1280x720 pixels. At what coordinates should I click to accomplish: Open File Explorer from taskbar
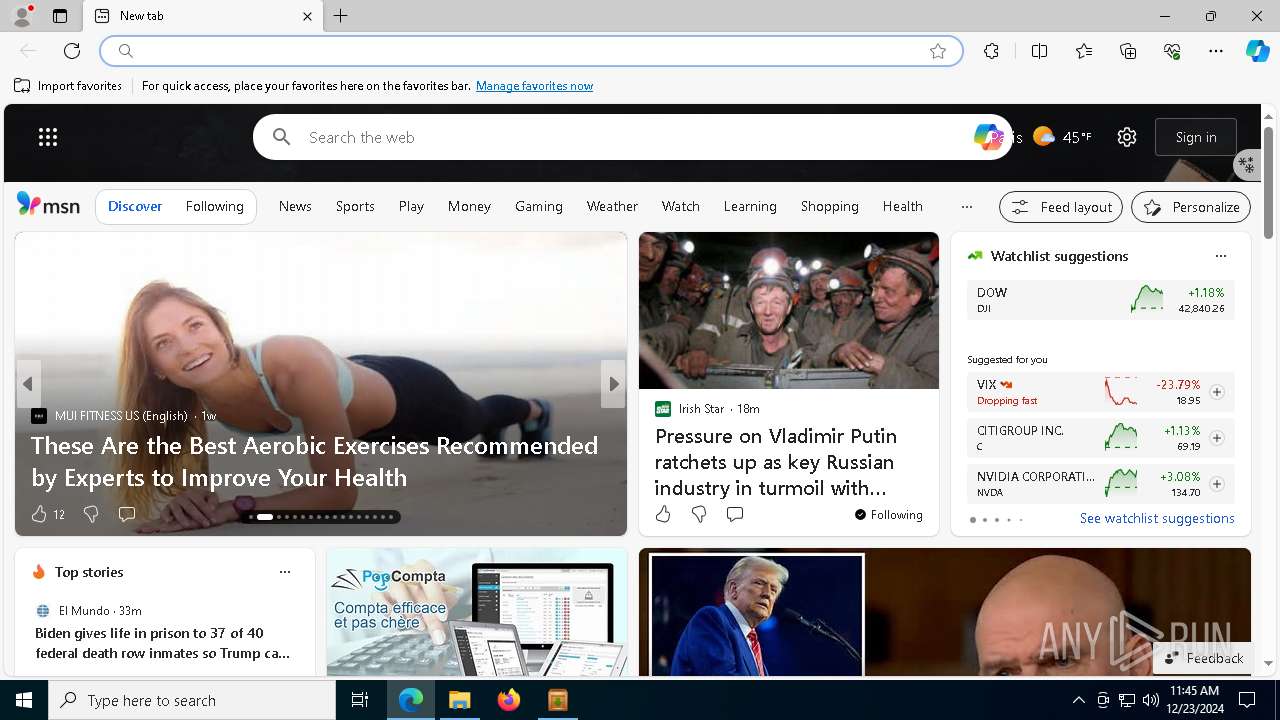click(460, 700)
